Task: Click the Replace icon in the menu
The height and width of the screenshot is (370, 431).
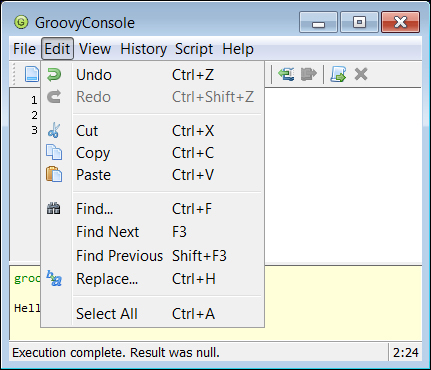Action: tap(54, 278)
